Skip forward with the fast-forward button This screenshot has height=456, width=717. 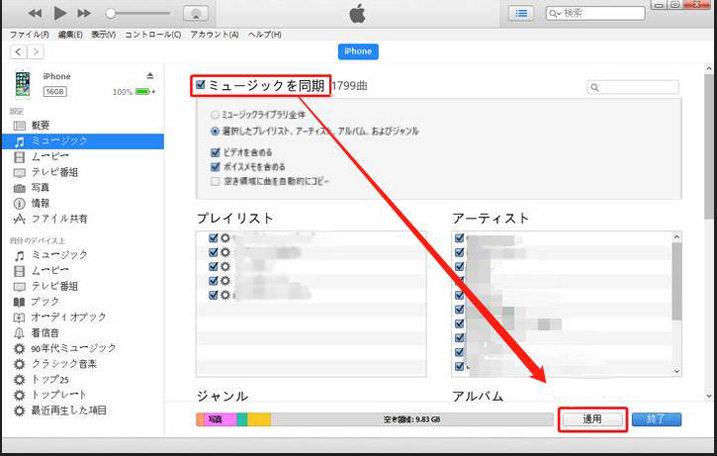click(x=84, y=14)
